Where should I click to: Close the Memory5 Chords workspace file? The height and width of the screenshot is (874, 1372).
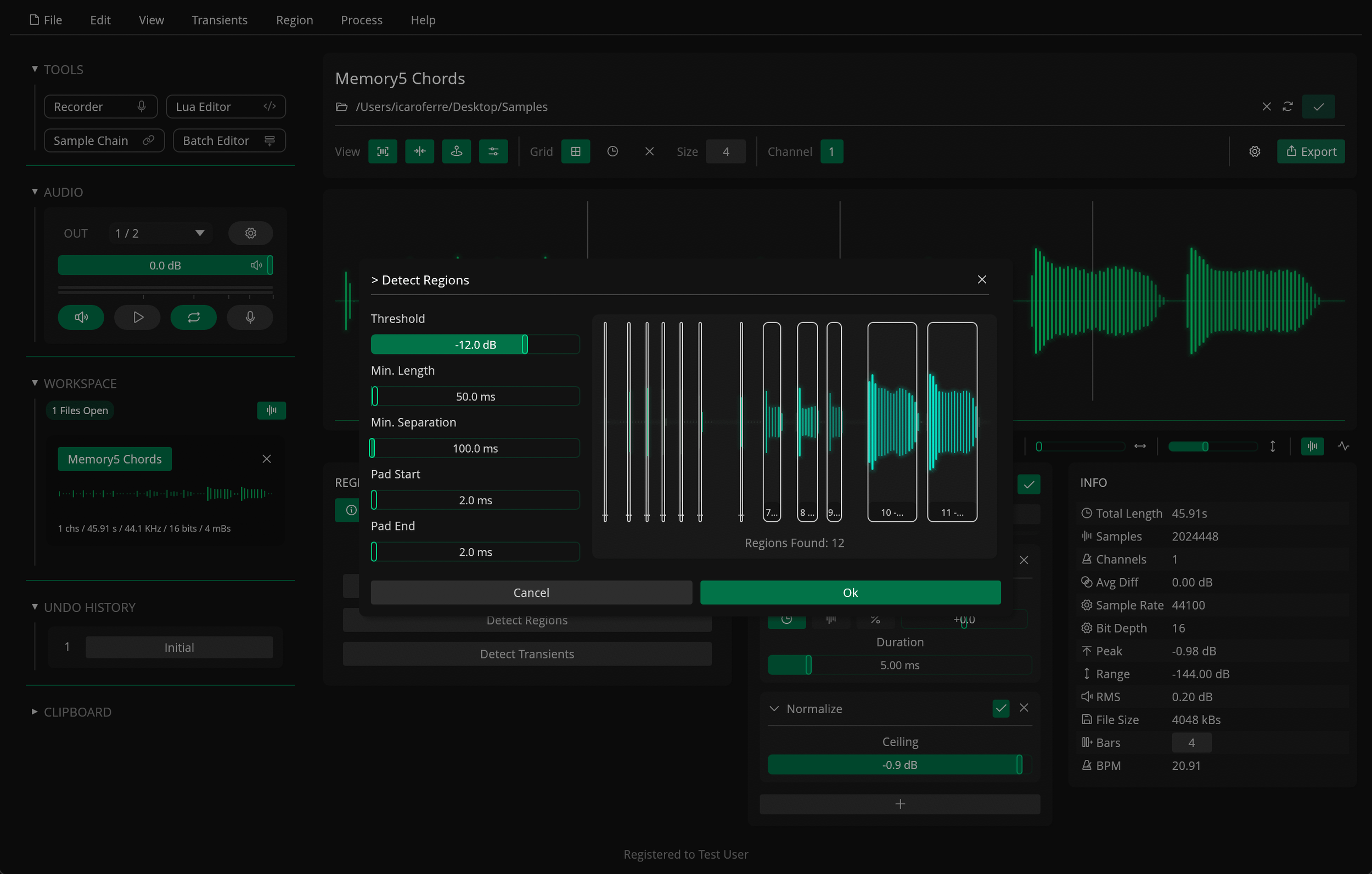[266, 459]
